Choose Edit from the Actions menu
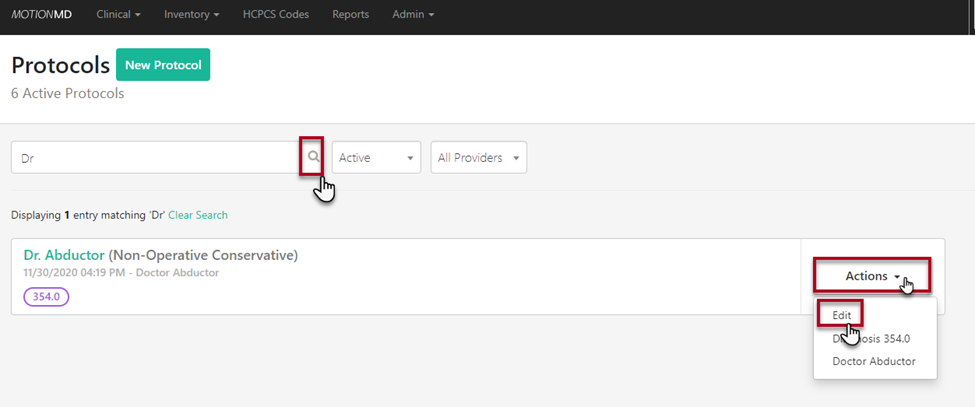Viewport: 975px width, 407px height. 841,315
